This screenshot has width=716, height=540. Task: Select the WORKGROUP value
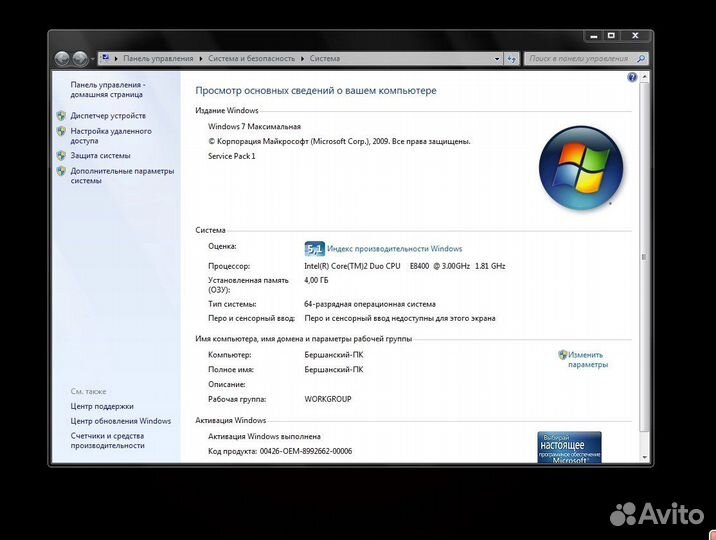(x=328, y=399)
